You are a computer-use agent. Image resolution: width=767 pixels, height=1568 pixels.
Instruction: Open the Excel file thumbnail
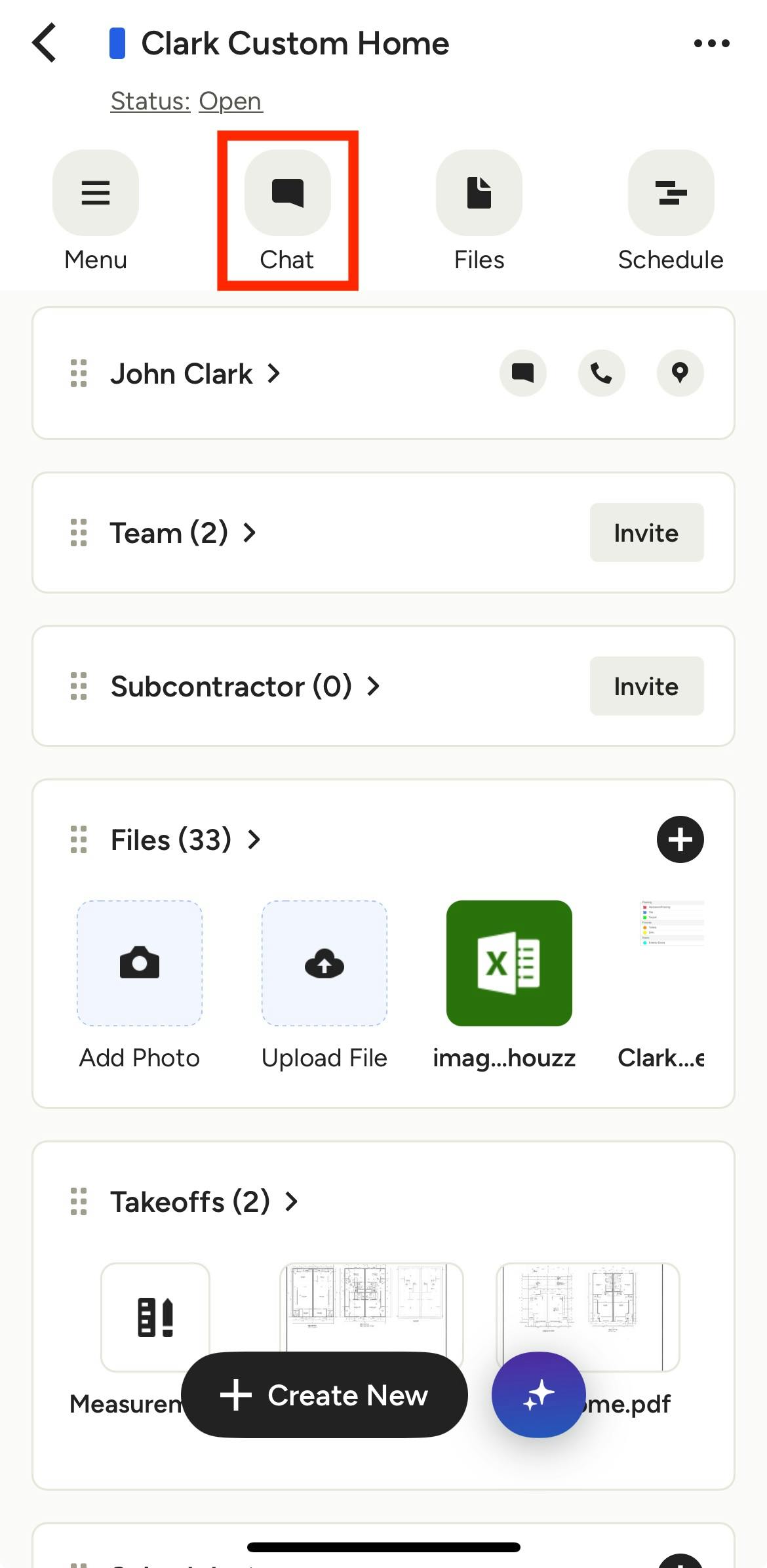(x=509, y=963)
